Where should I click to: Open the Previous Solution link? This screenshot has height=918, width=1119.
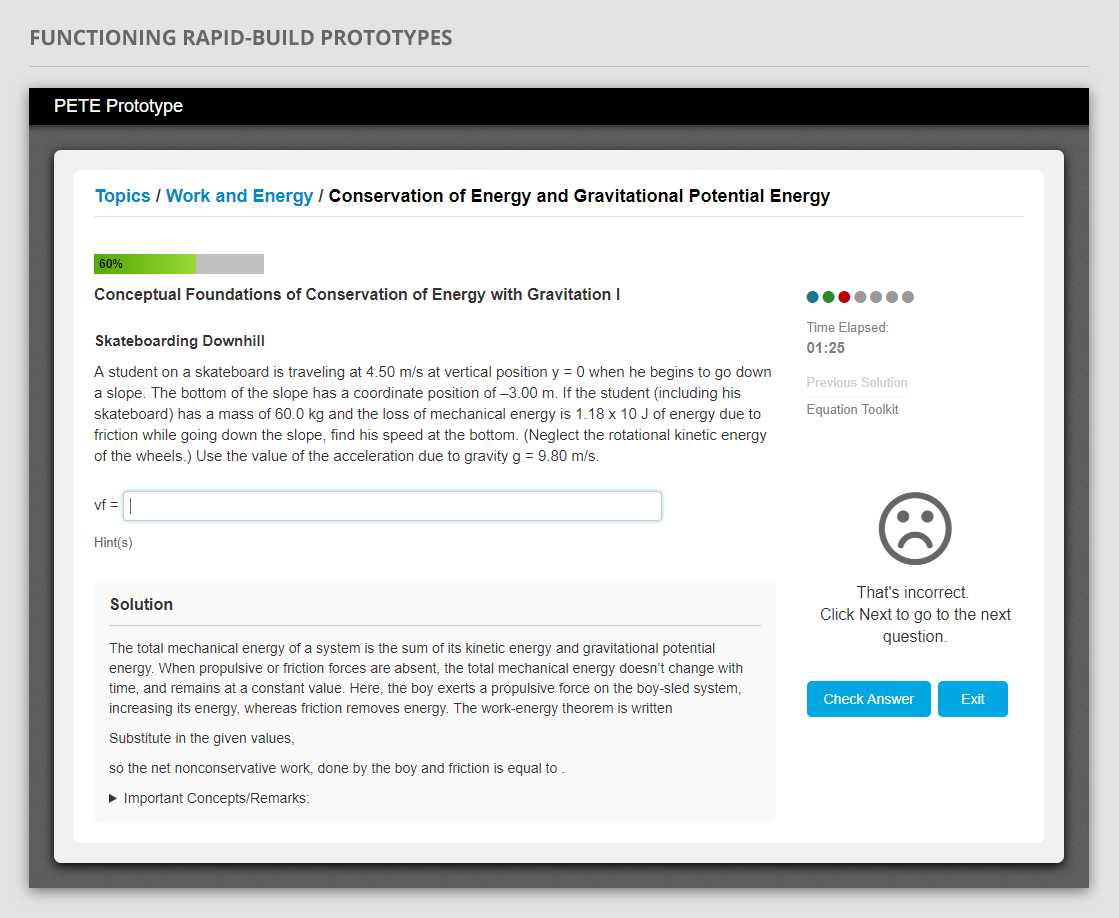857,383
